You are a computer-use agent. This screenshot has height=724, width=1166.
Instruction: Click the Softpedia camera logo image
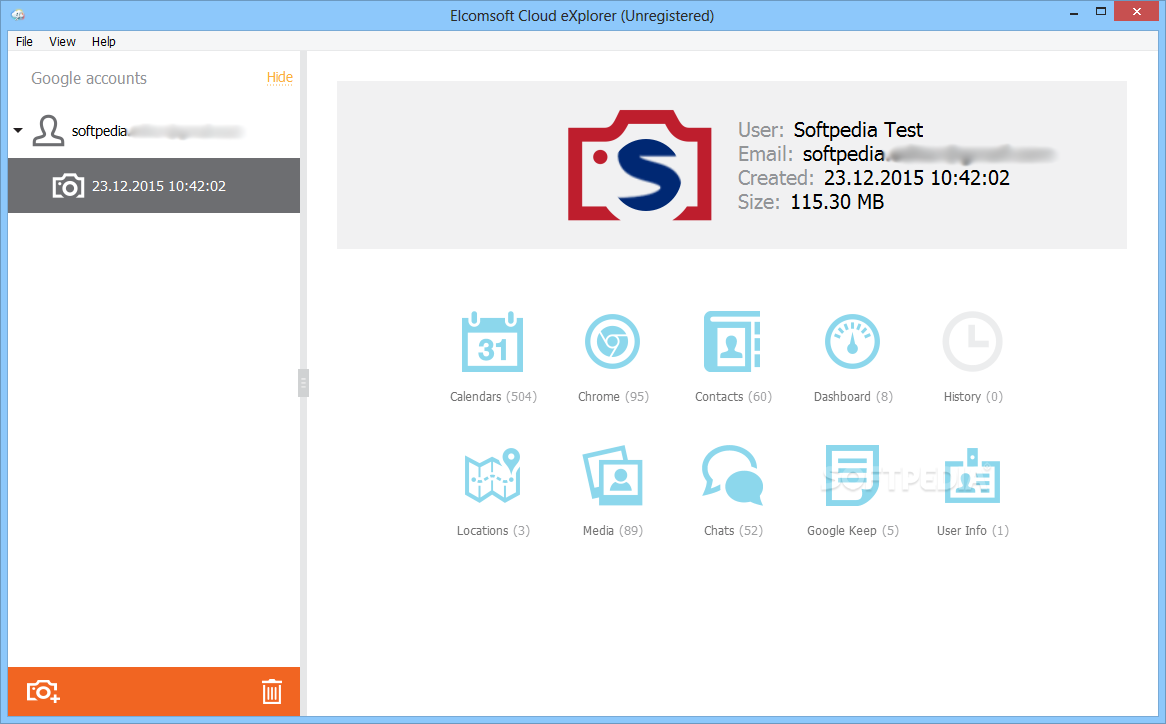click(x=640, y=165)
